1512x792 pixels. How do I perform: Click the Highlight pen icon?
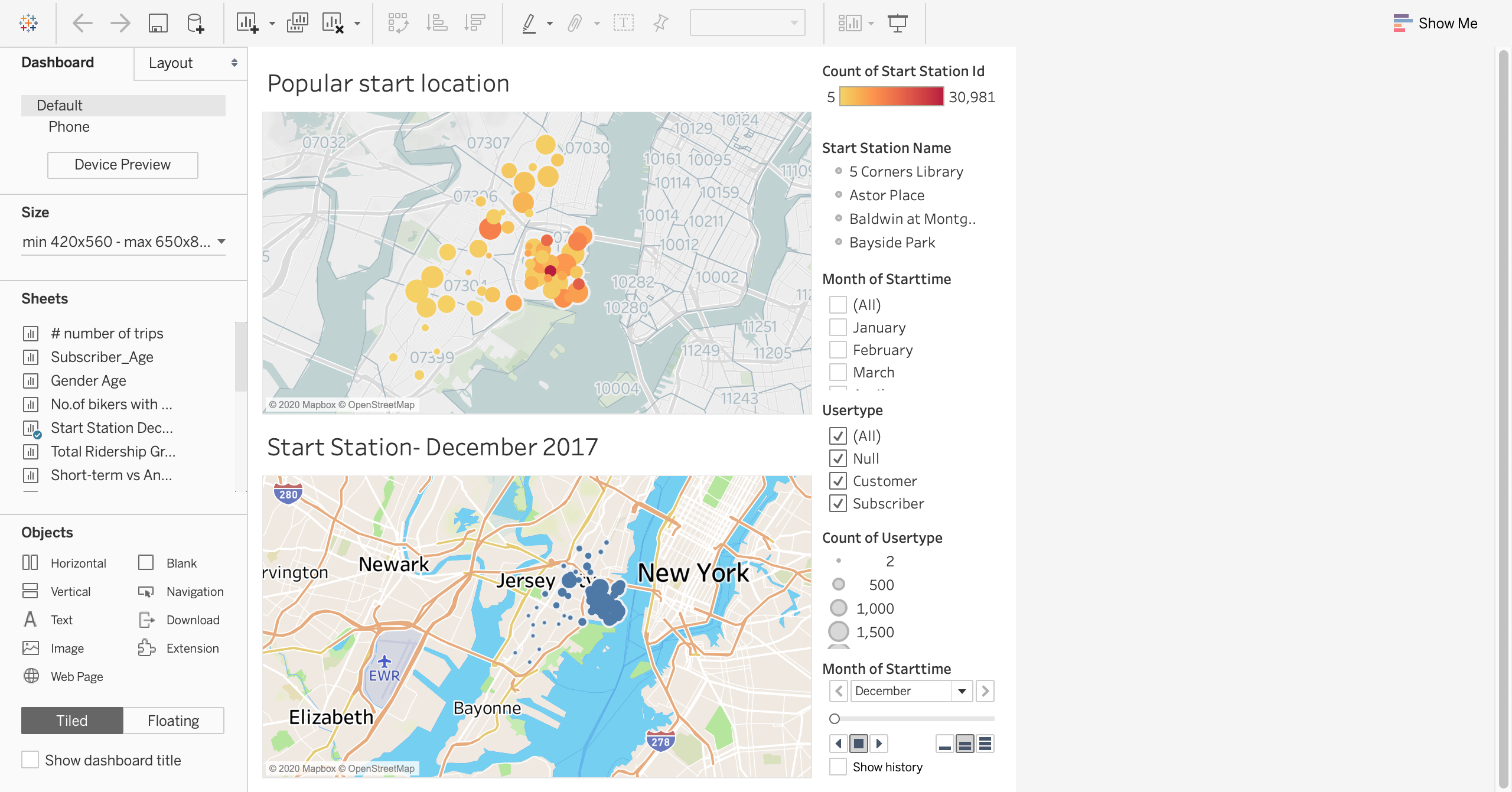[x=529, y=24]
